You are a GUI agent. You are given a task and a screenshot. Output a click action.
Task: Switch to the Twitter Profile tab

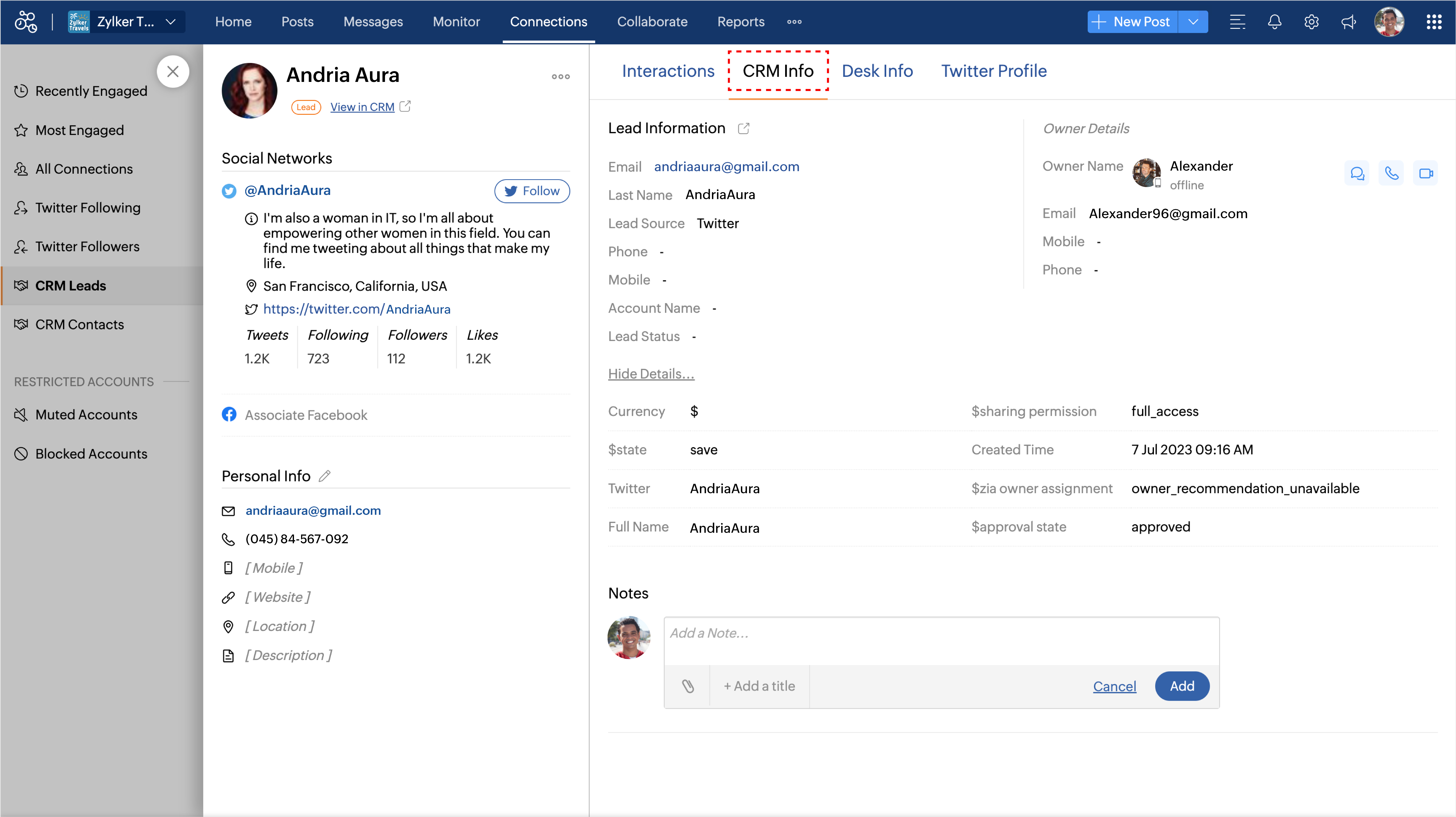pos(994,71)
